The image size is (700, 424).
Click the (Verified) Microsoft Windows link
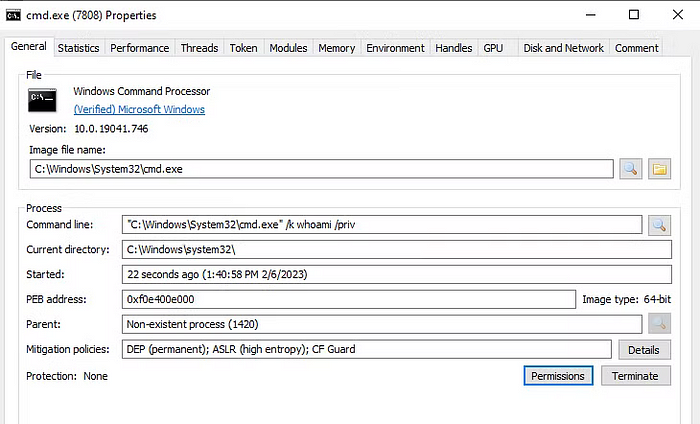click(x=139, y=109)
